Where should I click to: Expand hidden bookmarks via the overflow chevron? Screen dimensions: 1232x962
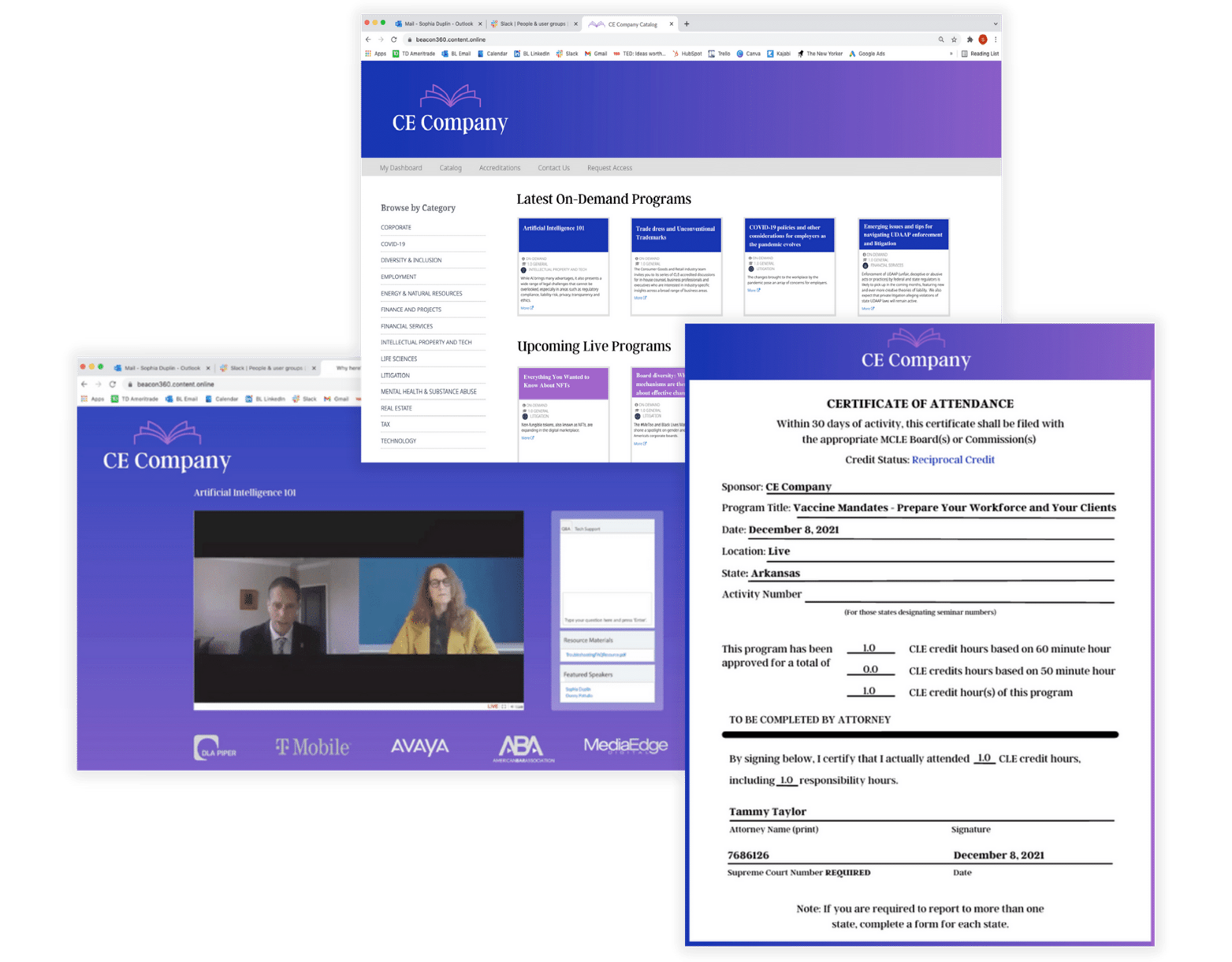951,54
